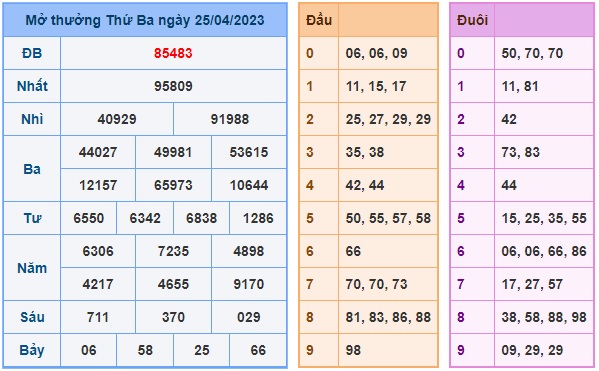Click Đầu row value '35, 38'
Screen dimensions: 599x371
[364, 152]
